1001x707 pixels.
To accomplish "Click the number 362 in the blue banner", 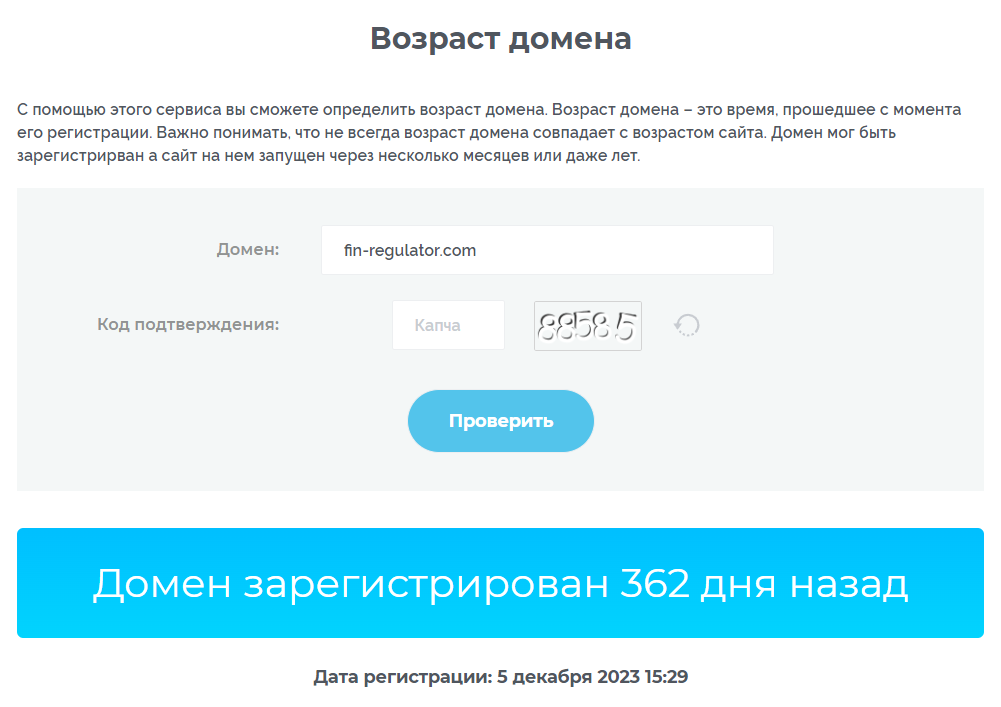I will 655,582.
